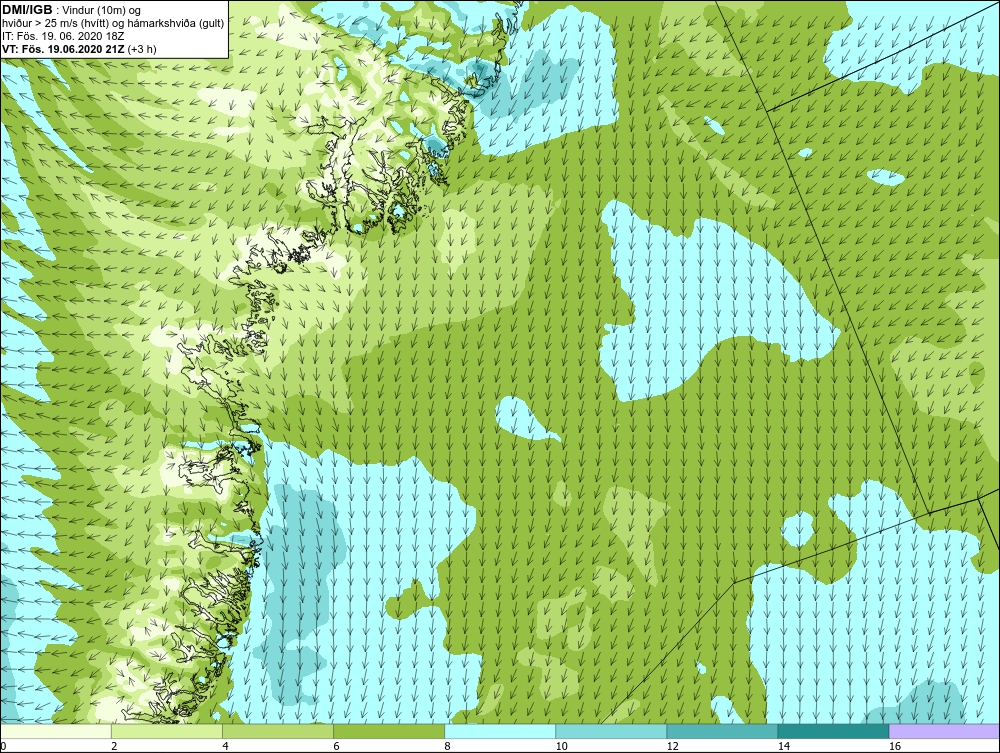Click the DMI/IGB title text
1000x753 pixels.
pyautogui.click(x=27, y=10)
